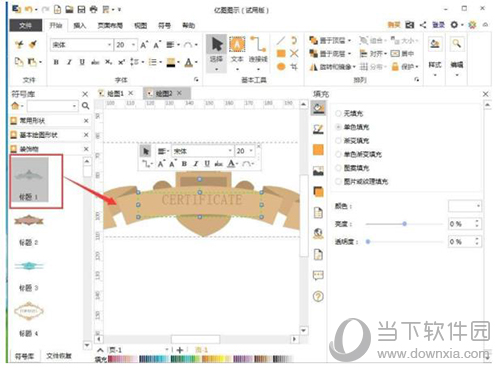Select the 文本 text tool
The image size is (500, 372).
coord(237,53)
